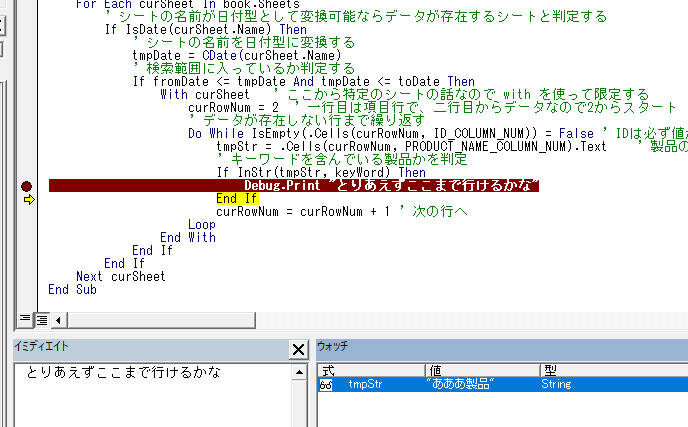Click the tmpStr = .Cells assignment line
This screenshot has height=427, width=688.
click(x=411, y=147)
